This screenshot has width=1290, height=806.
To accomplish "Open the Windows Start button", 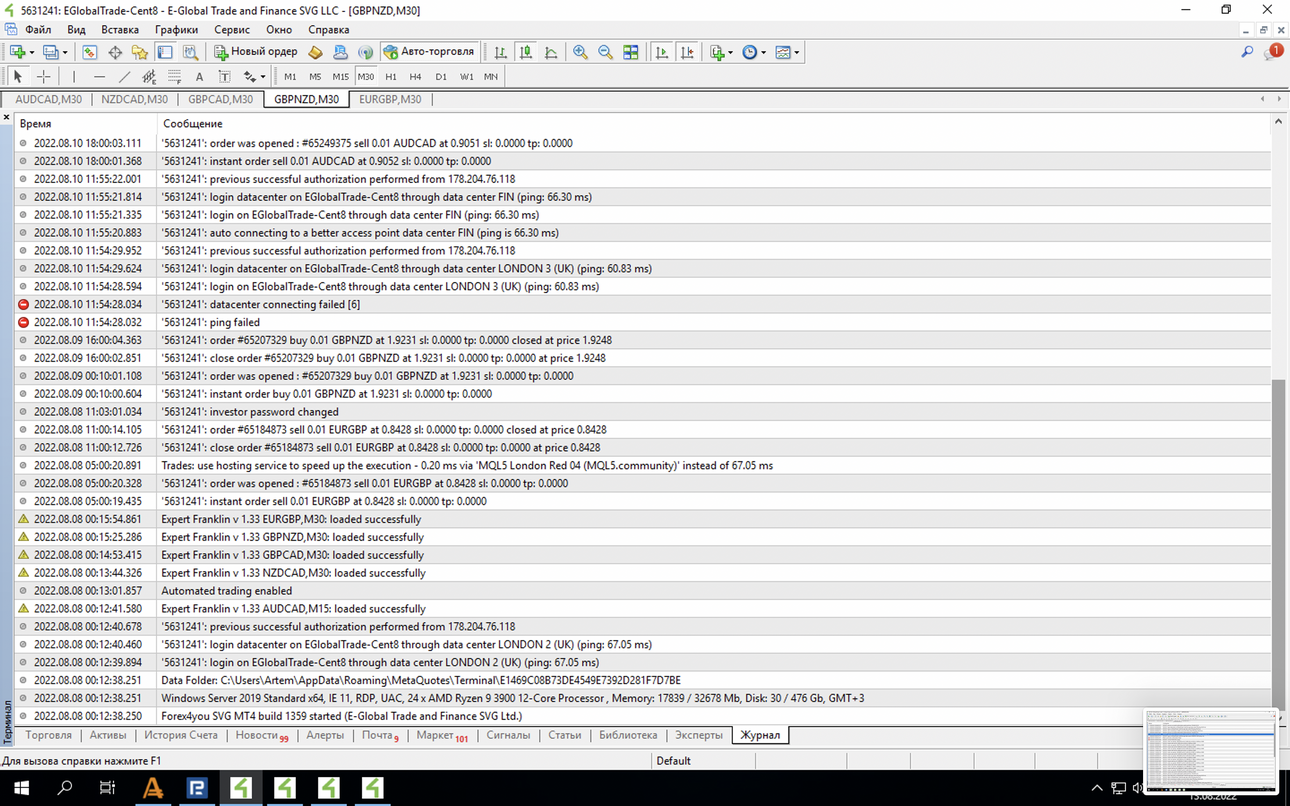I will coord(21,788).
